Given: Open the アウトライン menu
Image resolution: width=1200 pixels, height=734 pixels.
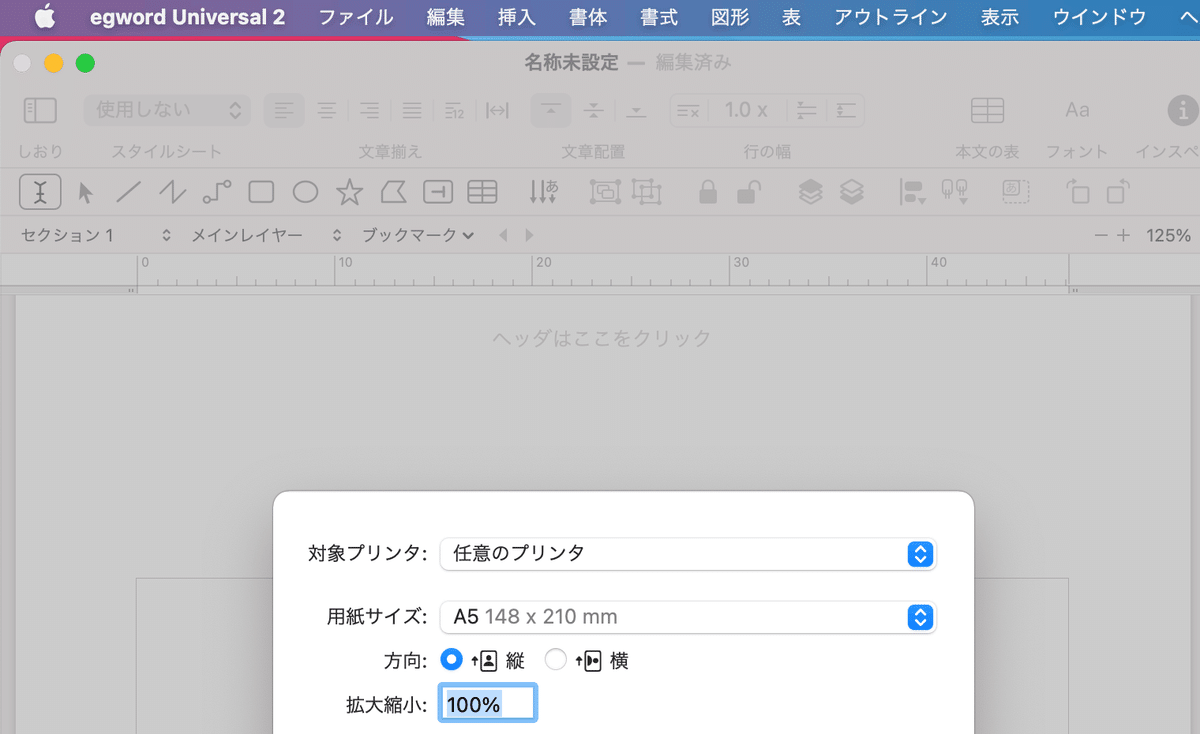Looking at the screenshot, I should pyautogui.click(x=891, y=17).
